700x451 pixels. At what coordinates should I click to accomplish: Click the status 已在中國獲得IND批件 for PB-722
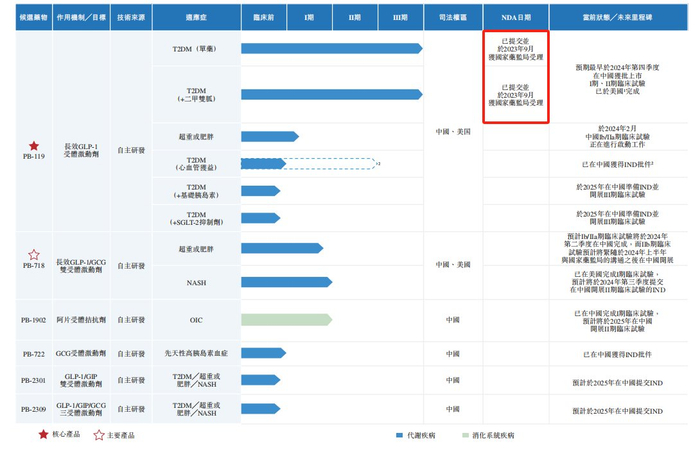[617, 355]
